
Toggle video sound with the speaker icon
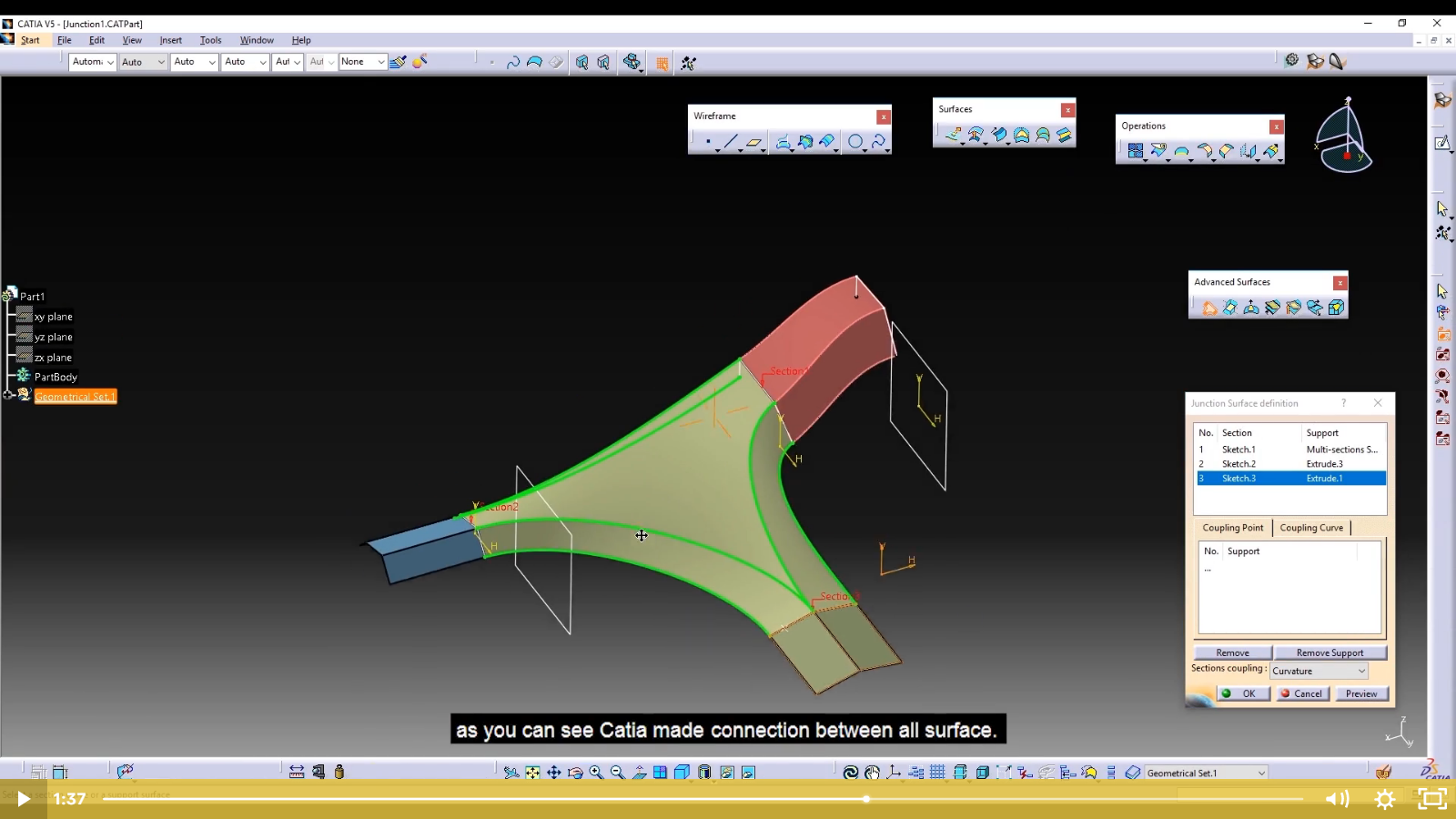[x=1337, y=799]
